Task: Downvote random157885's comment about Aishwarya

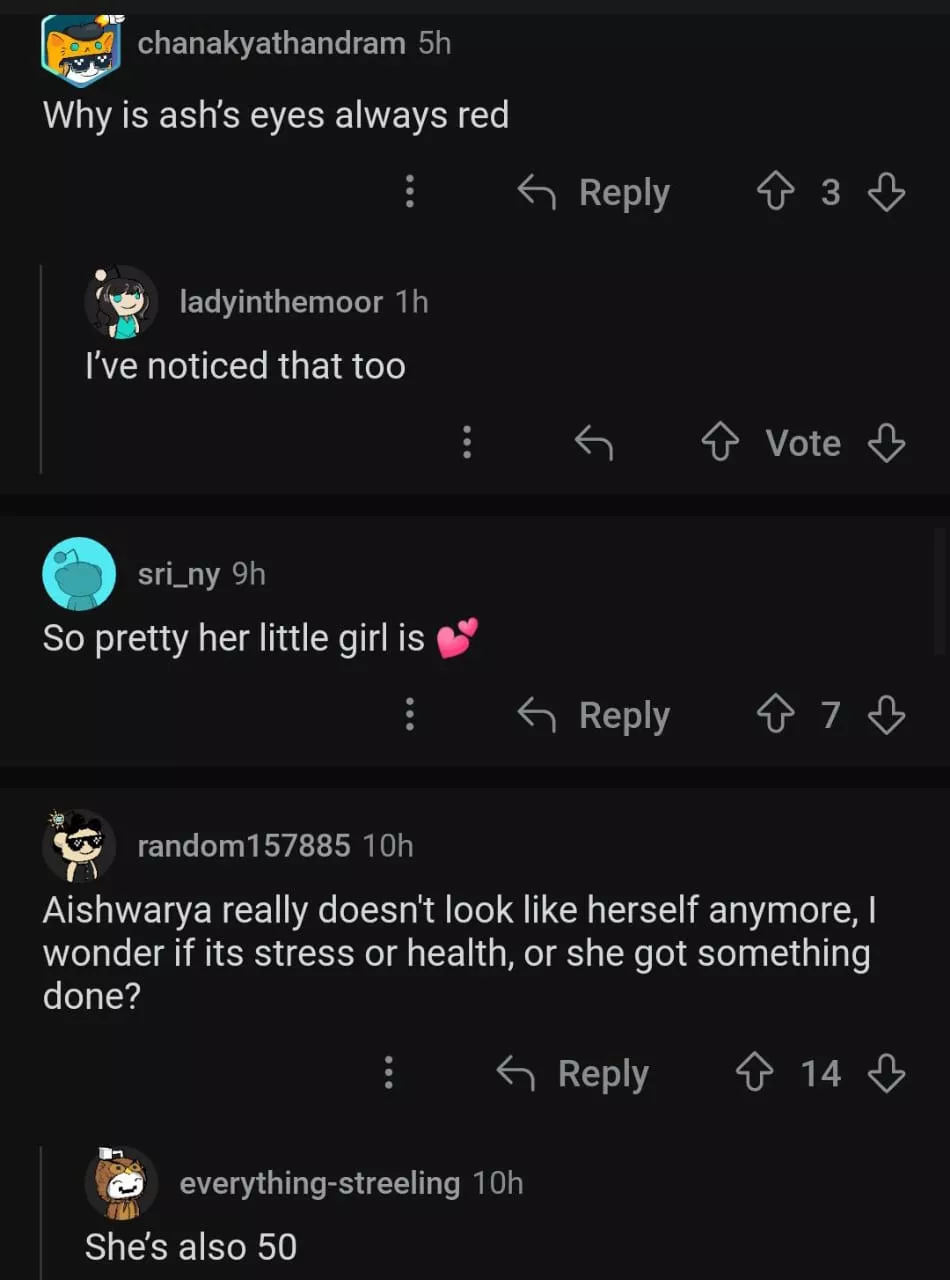Action: [886, 1074]
